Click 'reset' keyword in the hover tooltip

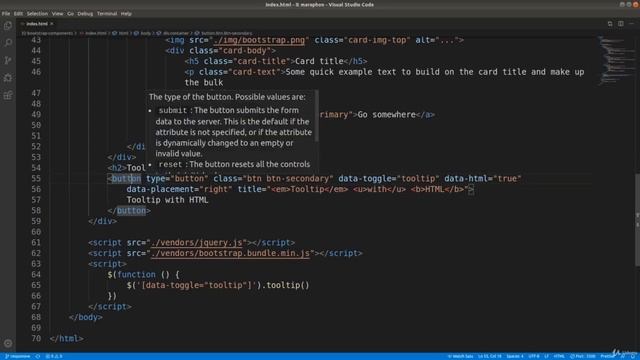[170, 164]
